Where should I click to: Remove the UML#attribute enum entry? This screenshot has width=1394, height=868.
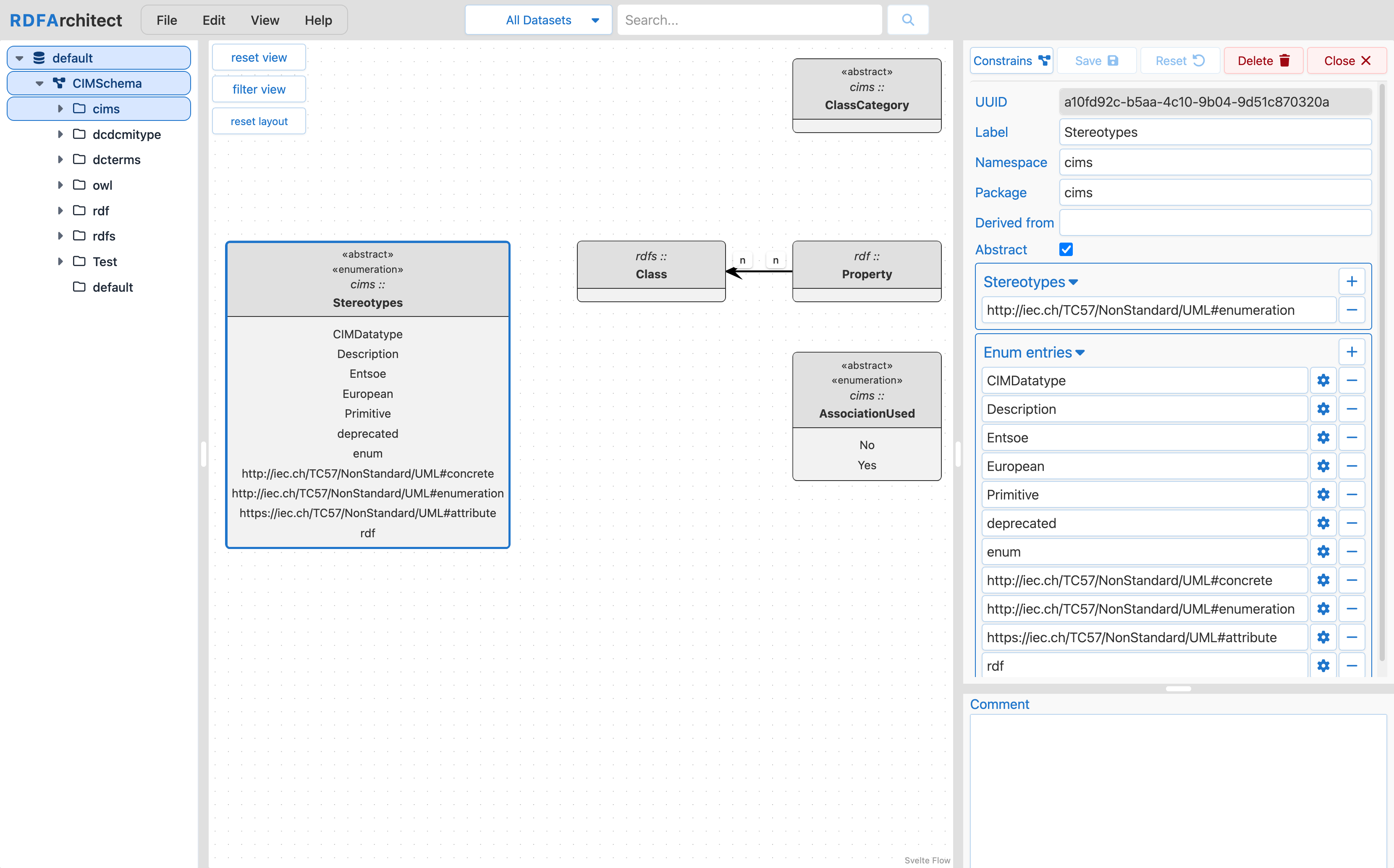coord(1352,637)
